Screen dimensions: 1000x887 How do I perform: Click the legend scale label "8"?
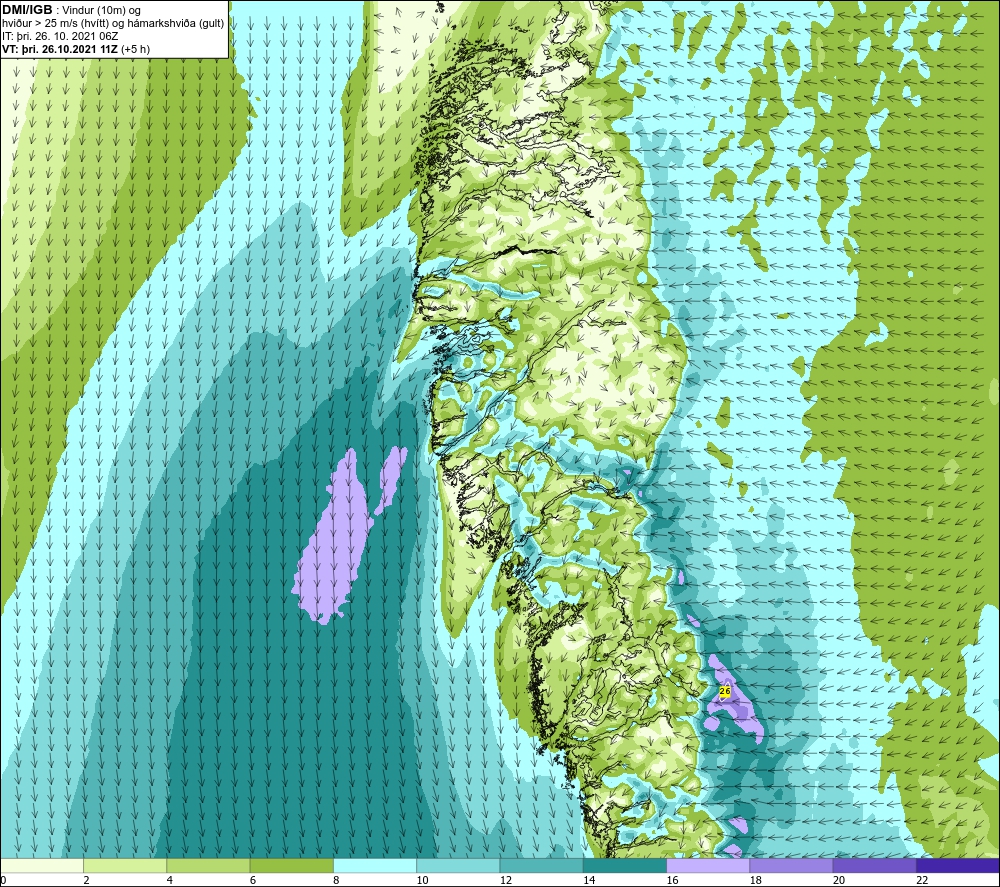click(x=336, y=880)
